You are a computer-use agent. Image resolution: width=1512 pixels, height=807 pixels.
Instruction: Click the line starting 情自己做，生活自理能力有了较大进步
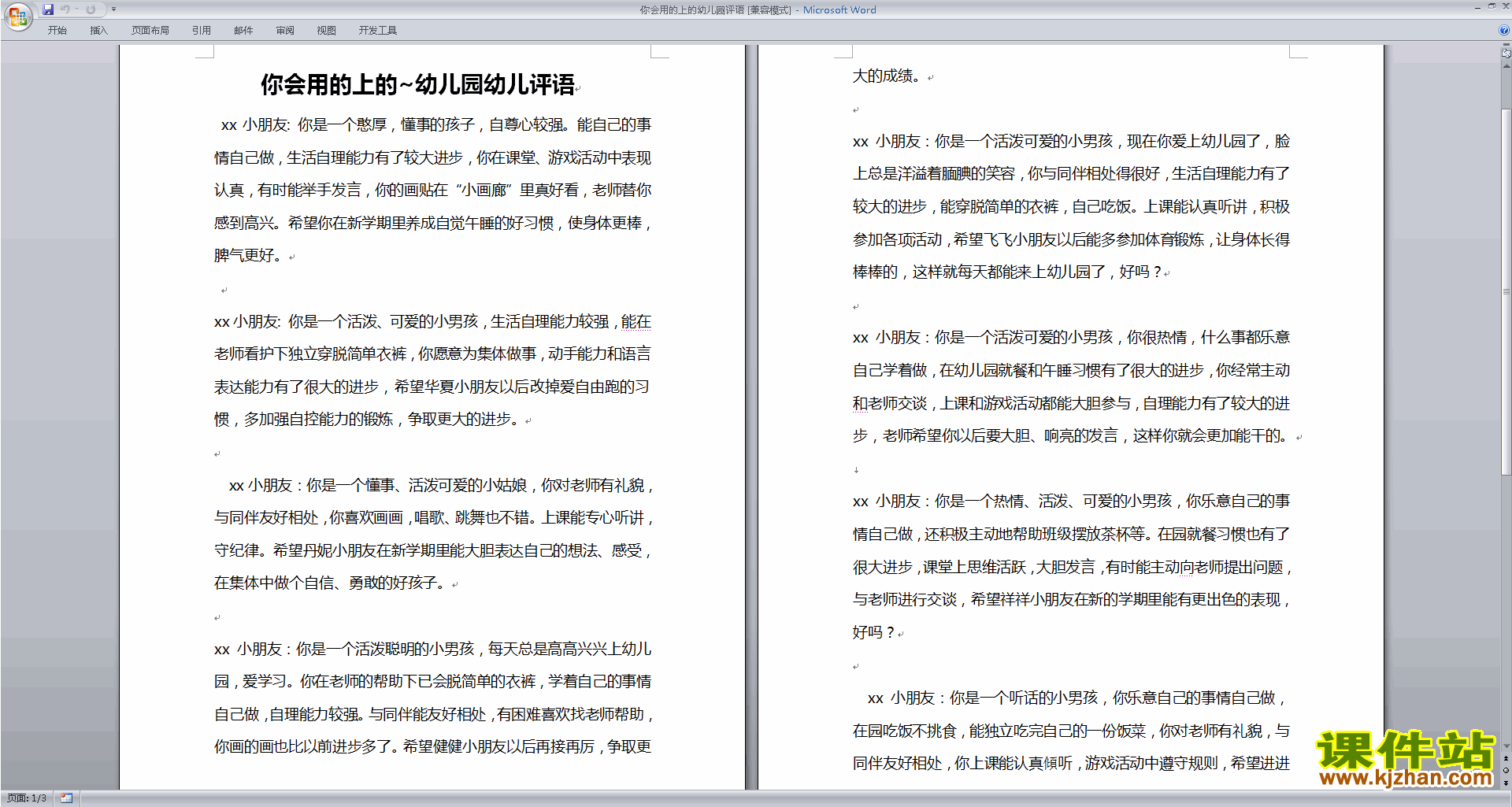pos(432,157)
